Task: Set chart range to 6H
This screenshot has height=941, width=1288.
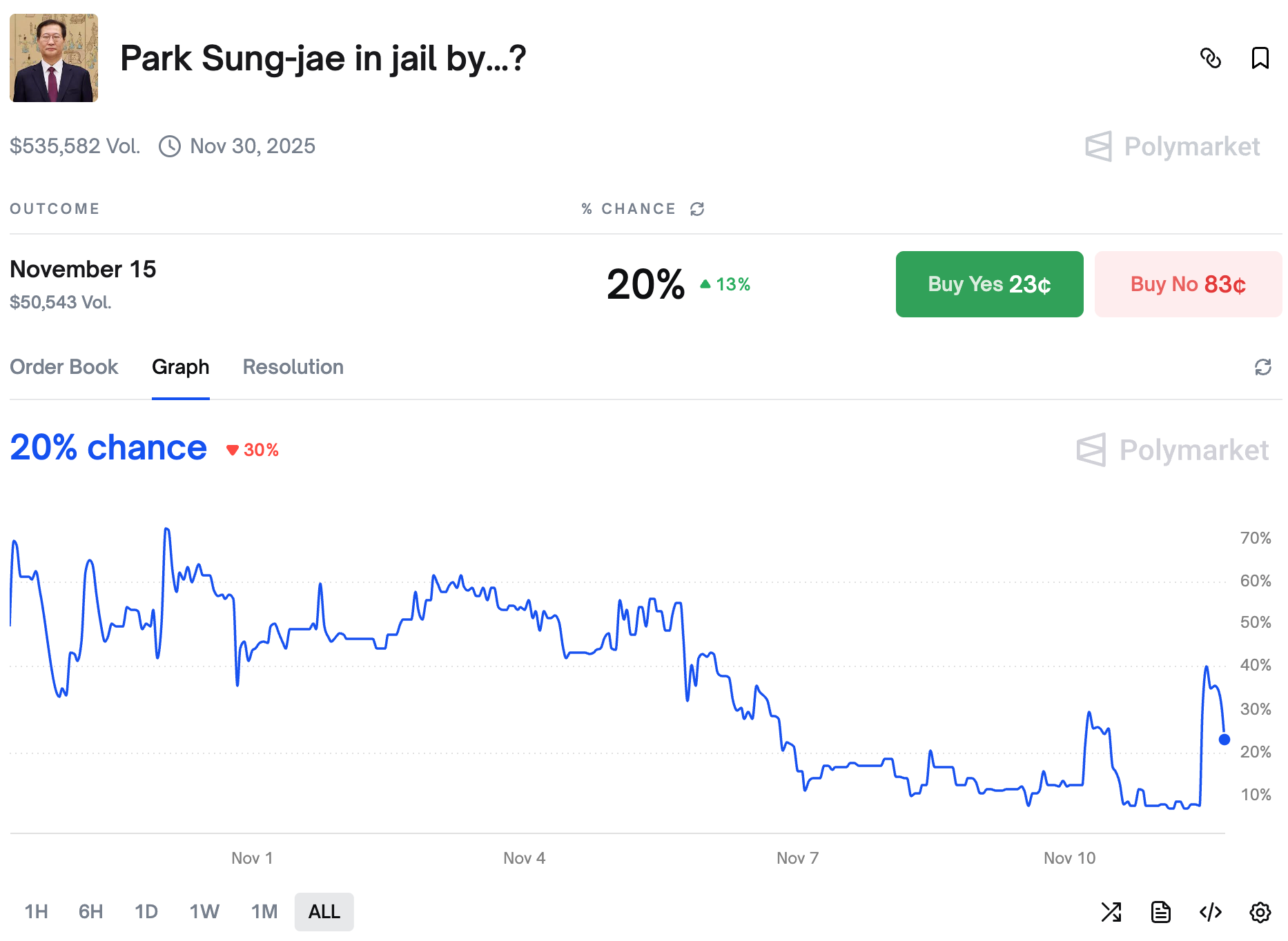Action: tap(90, 912)
